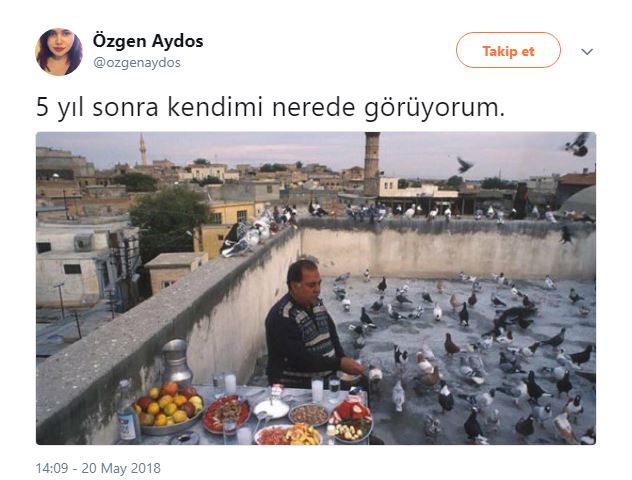Click the display name Özgen Aydos
This screenshot has height=480, width=632.
pyautogui.click(x=148, y=41)
